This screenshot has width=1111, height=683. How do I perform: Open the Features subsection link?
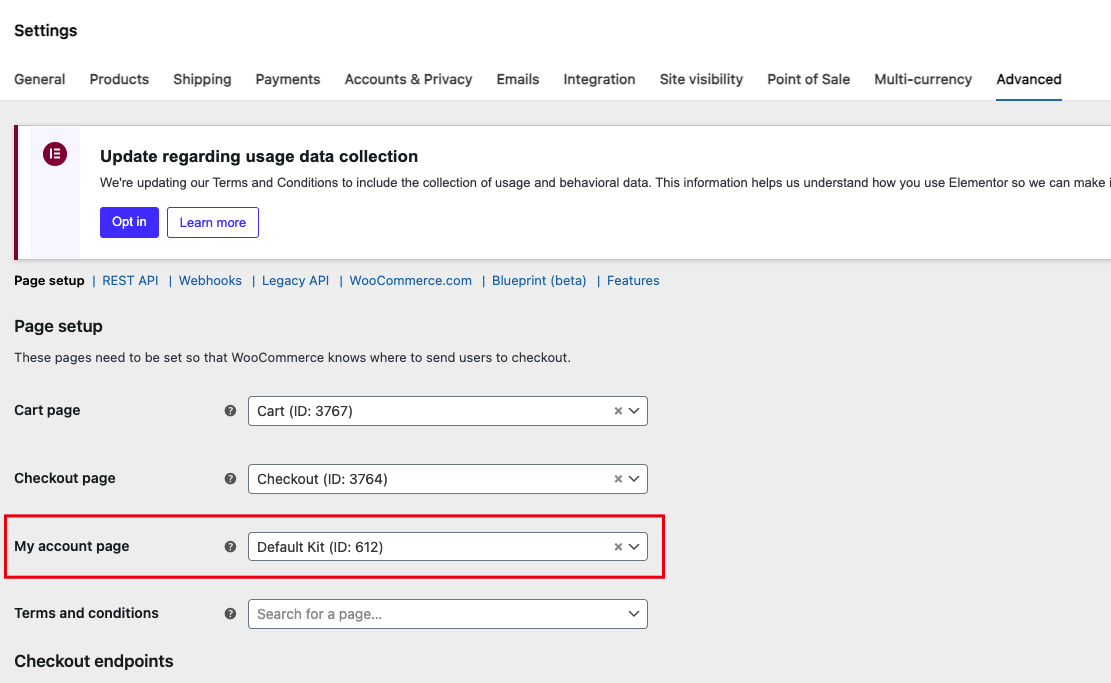[633, 281]
